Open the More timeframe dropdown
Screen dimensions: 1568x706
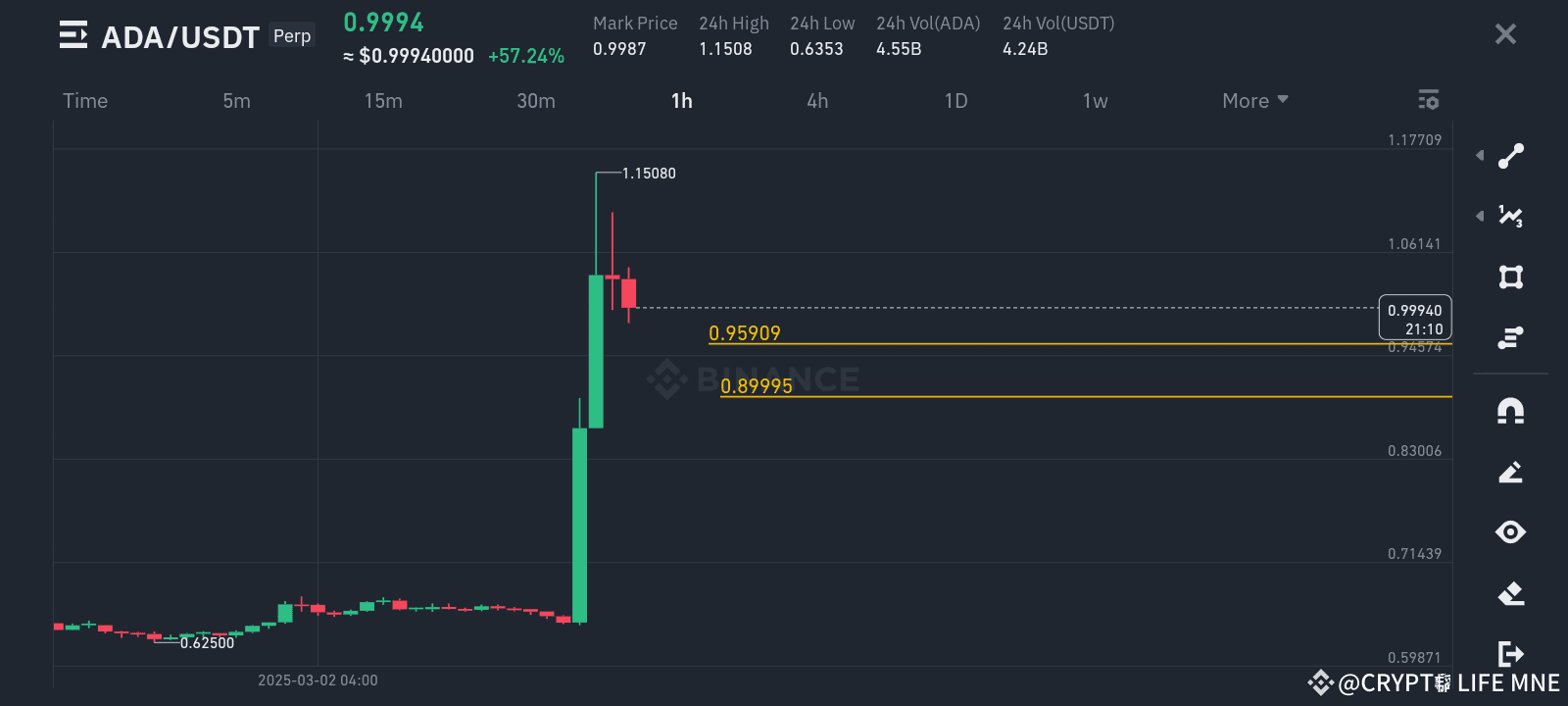point(1253,100)
